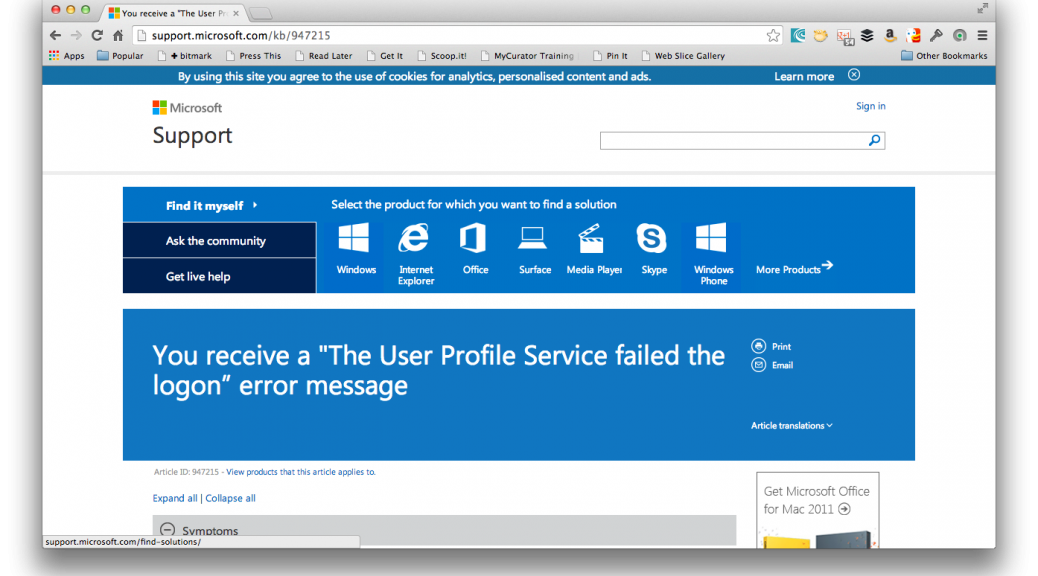Expand the Article translations dropdown
This screenshot has width=1038, height=576.
pyautogui.click(x=792, y=426)
